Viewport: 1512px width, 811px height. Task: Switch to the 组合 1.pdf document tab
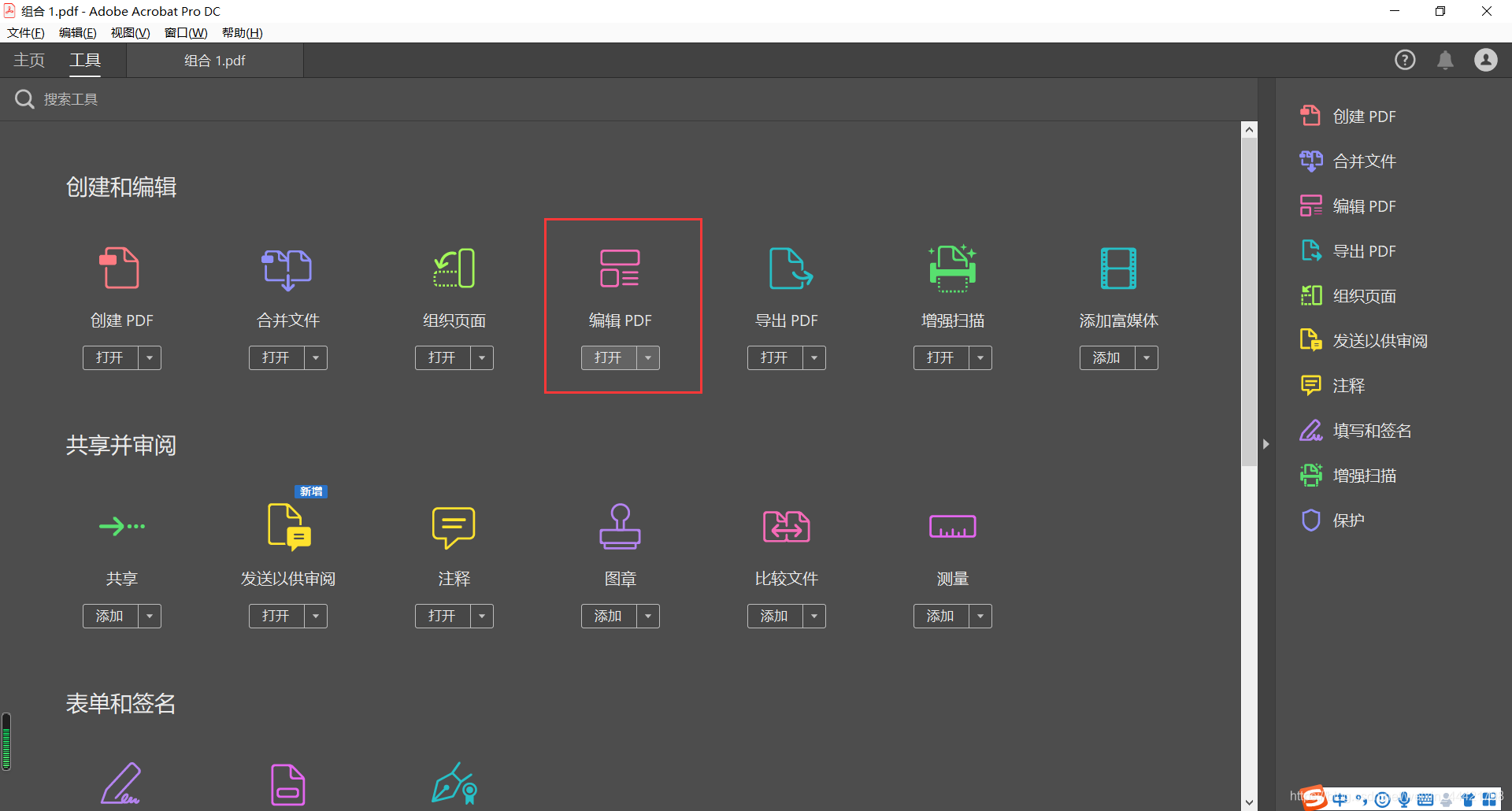215,61
